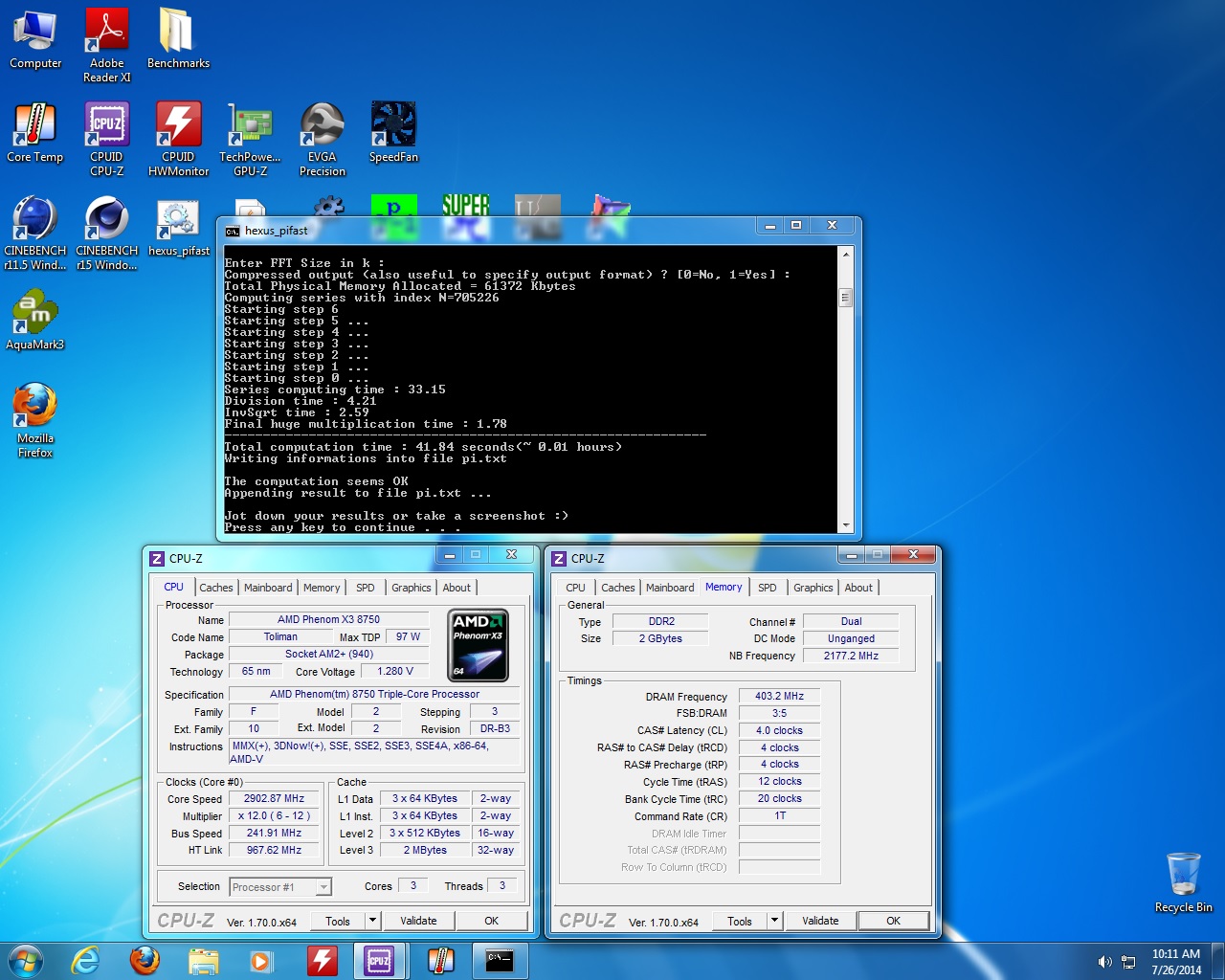Click Show desktop button at taskbar end

1218,961
